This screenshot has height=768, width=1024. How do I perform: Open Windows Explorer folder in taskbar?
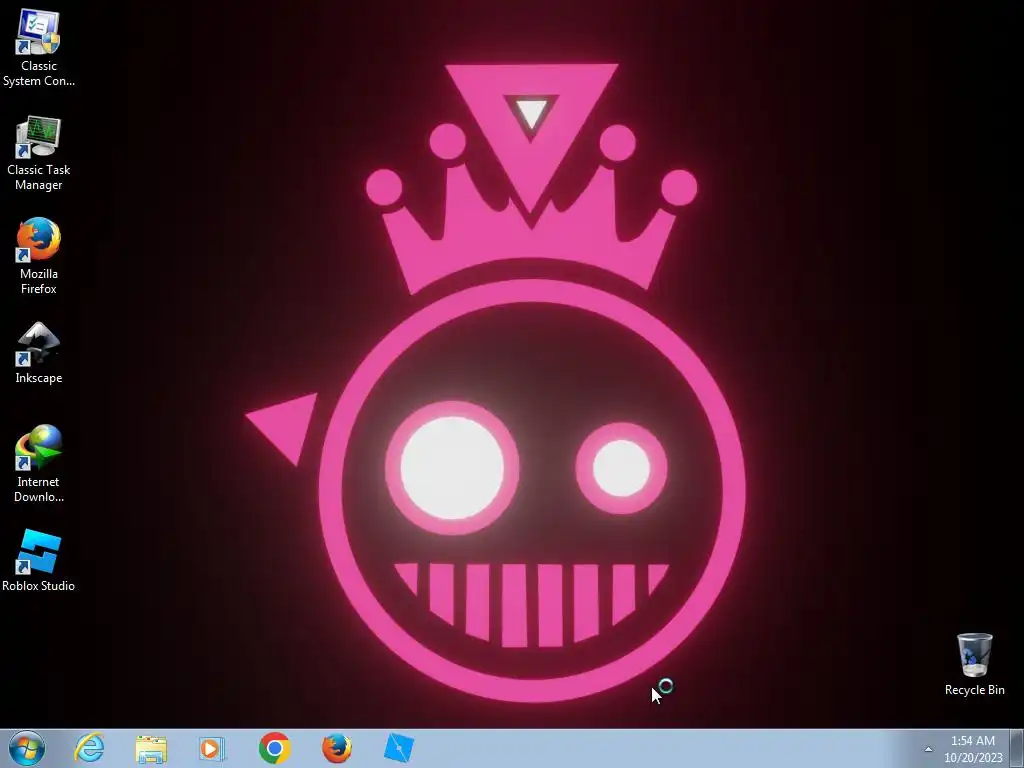151,748
